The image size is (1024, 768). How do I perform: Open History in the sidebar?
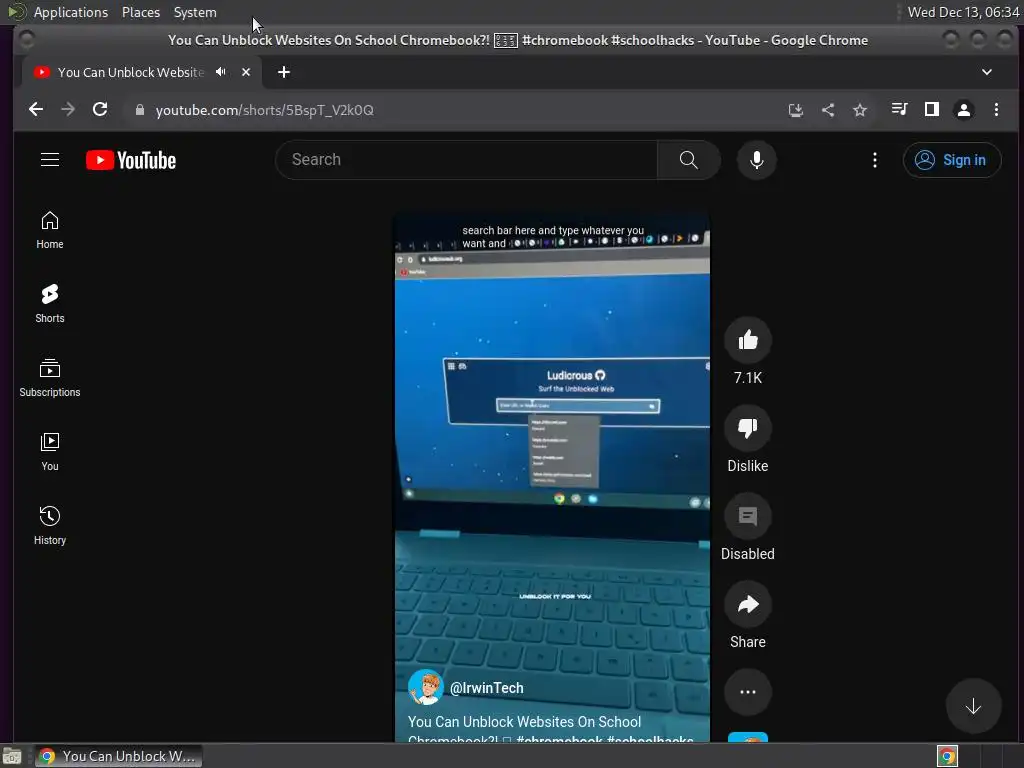pos(50,526)
